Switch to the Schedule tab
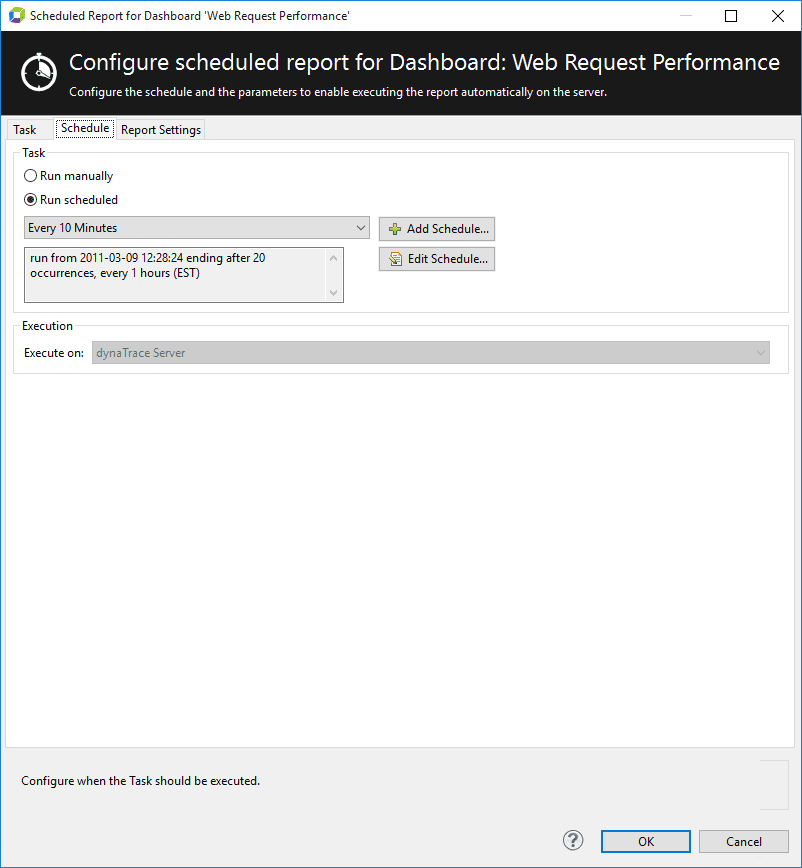The height and width of the screenshot is (868, 802). [85, 128]
